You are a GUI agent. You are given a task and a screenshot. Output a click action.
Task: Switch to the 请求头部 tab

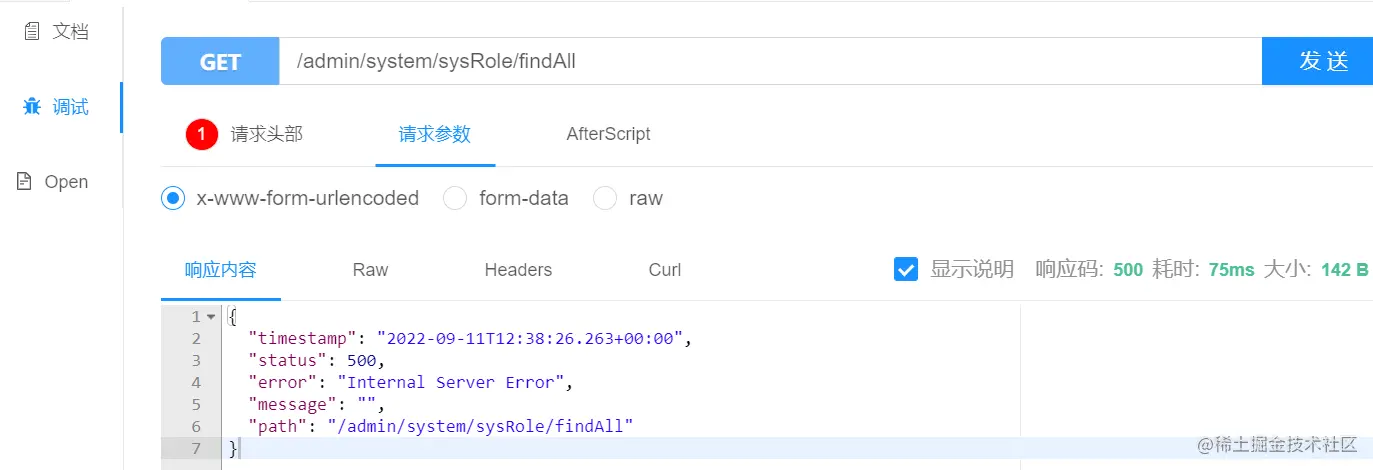[x=266, y=134]
